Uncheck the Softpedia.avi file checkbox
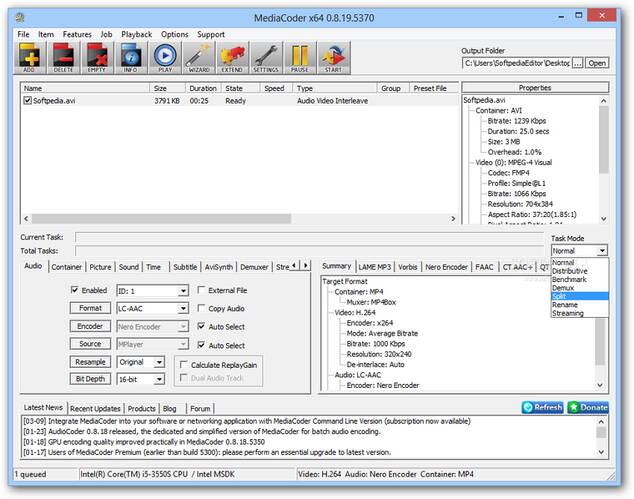Screen dimensions: 634x499 tap(27, 100)
